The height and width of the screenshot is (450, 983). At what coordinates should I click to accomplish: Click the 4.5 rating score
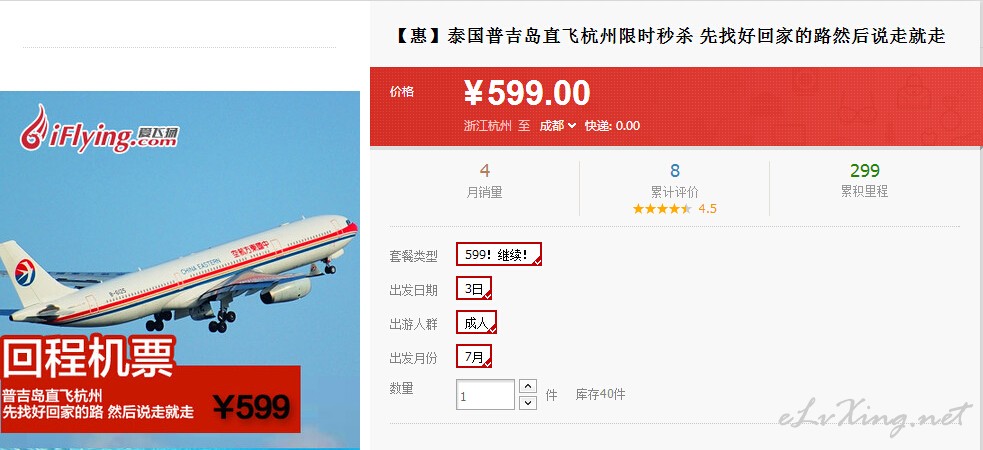[707, 209]
